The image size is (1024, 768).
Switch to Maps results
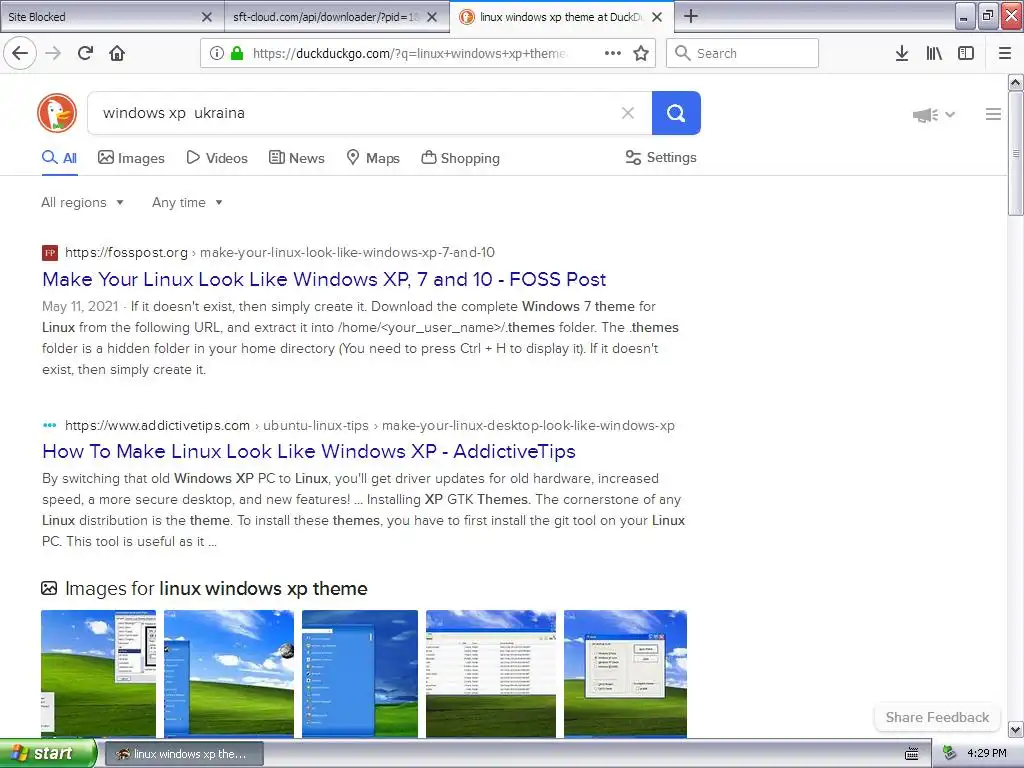373,158
